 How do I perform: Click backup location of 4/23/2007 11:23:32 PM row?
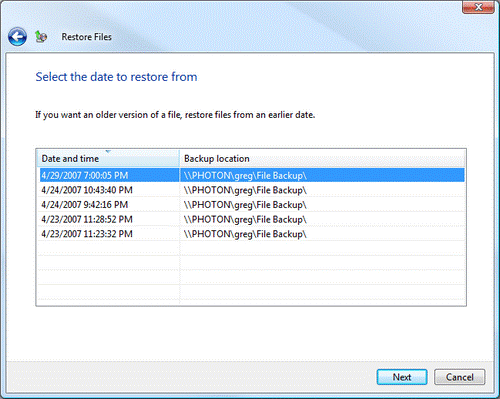(245, 234)
